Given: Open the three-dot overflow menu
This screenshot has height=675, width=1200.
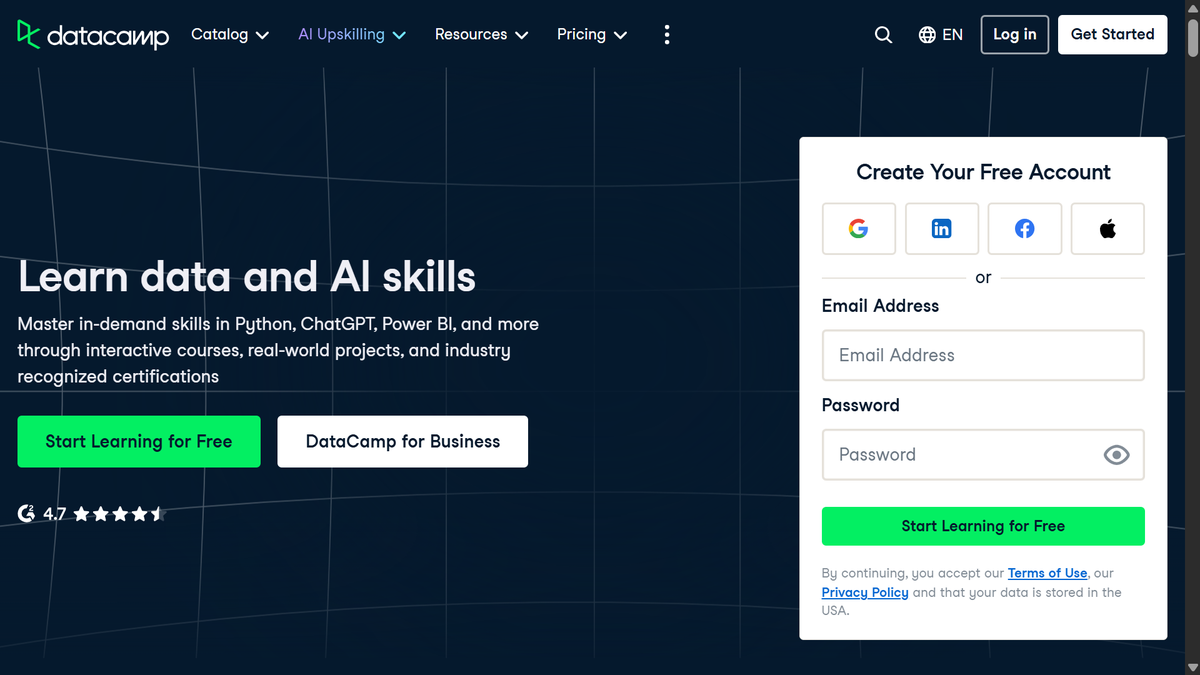Looking at the screenshot, I should click(666, 34).
